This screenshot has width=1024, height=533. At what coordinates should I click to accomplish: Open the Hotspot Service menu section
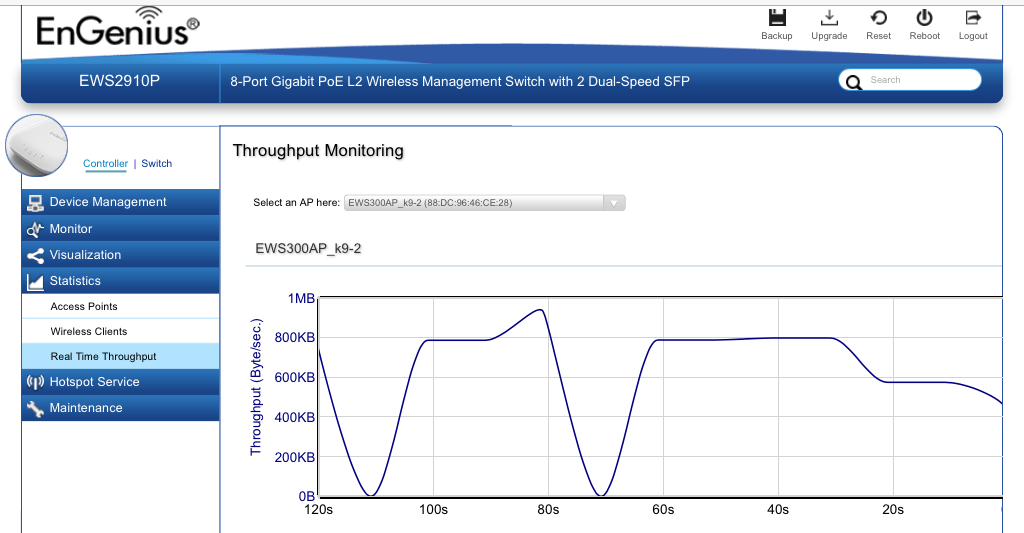pos(121,381)
